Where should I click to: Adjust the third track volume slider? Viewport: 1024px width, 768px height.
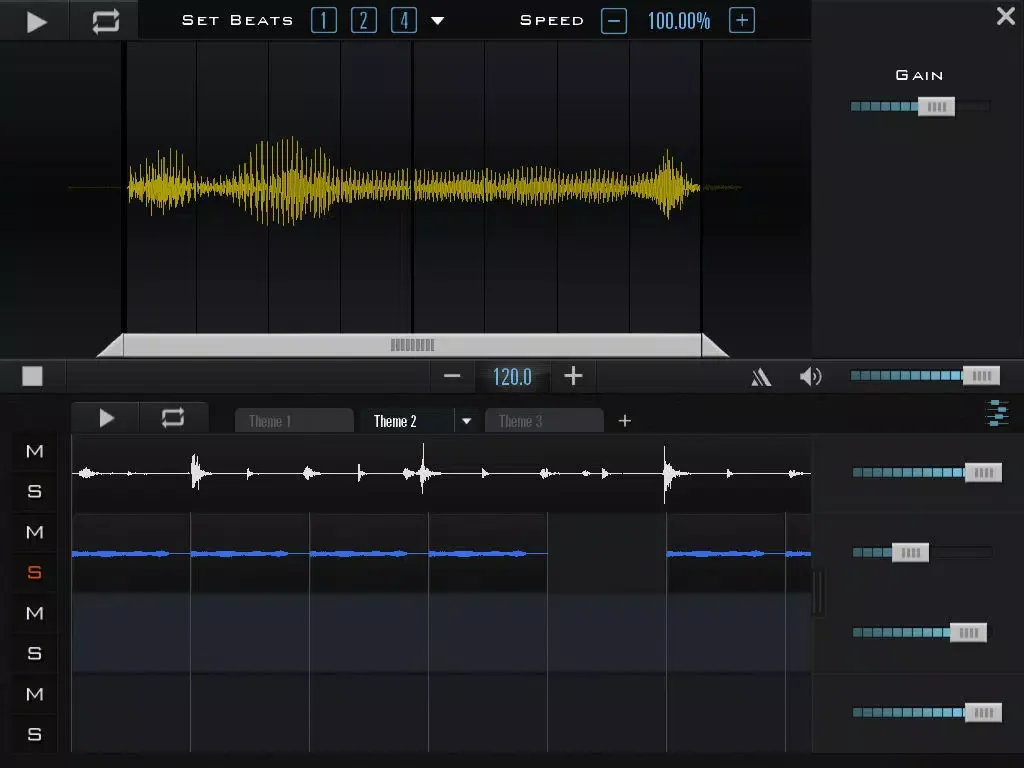point(968,632)
